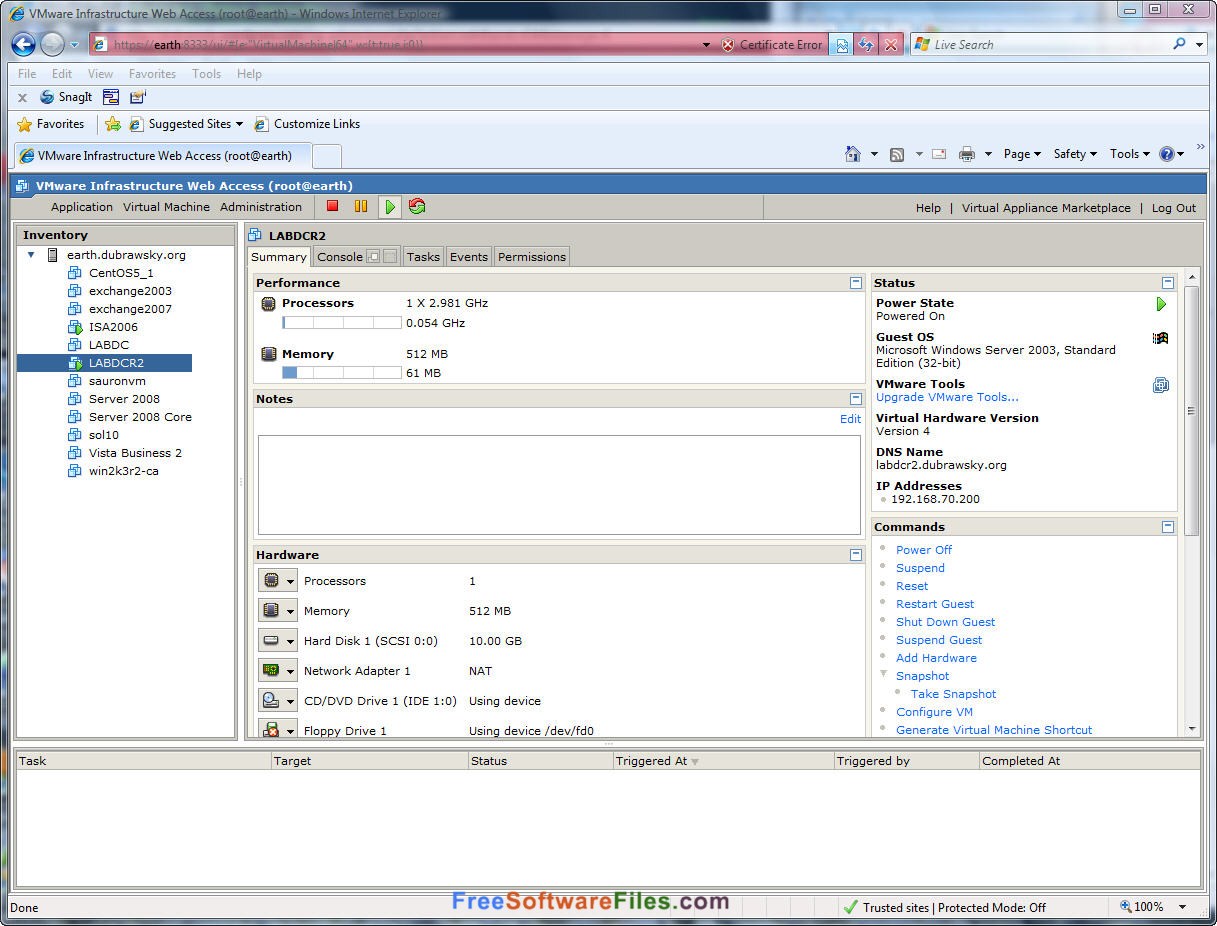This screenshot has height=926, width=1217.
Task: Open the Network Adapter 1 dropdown arrow
Action: click(291, 672)
